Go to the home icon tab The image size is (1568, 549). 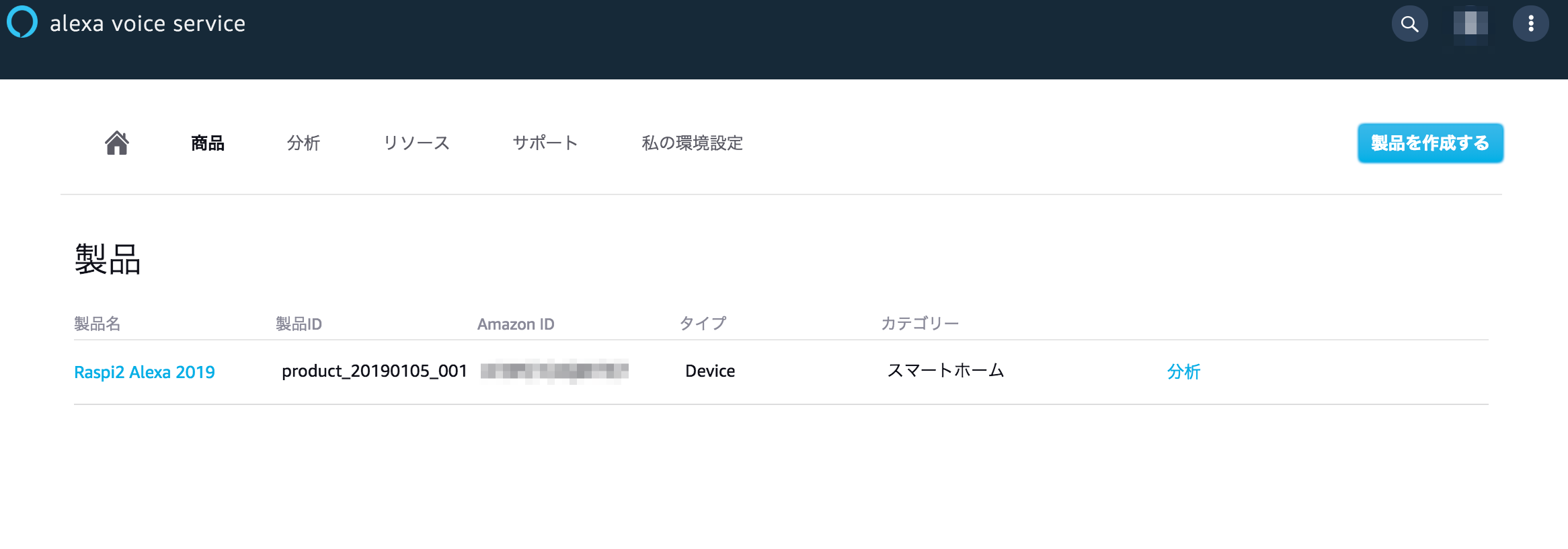click(117, 143)
